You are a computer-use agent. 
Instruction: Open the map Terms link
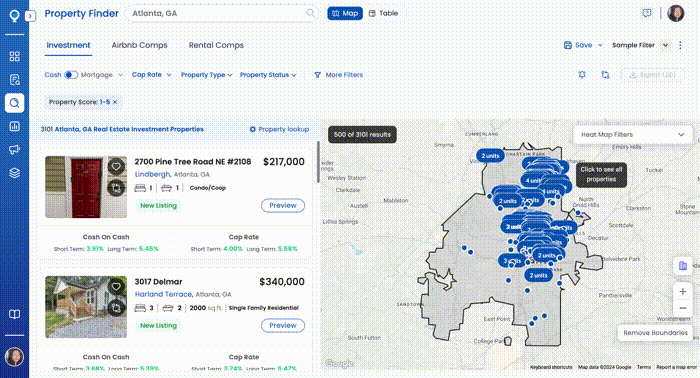click(x=643, y=367)
